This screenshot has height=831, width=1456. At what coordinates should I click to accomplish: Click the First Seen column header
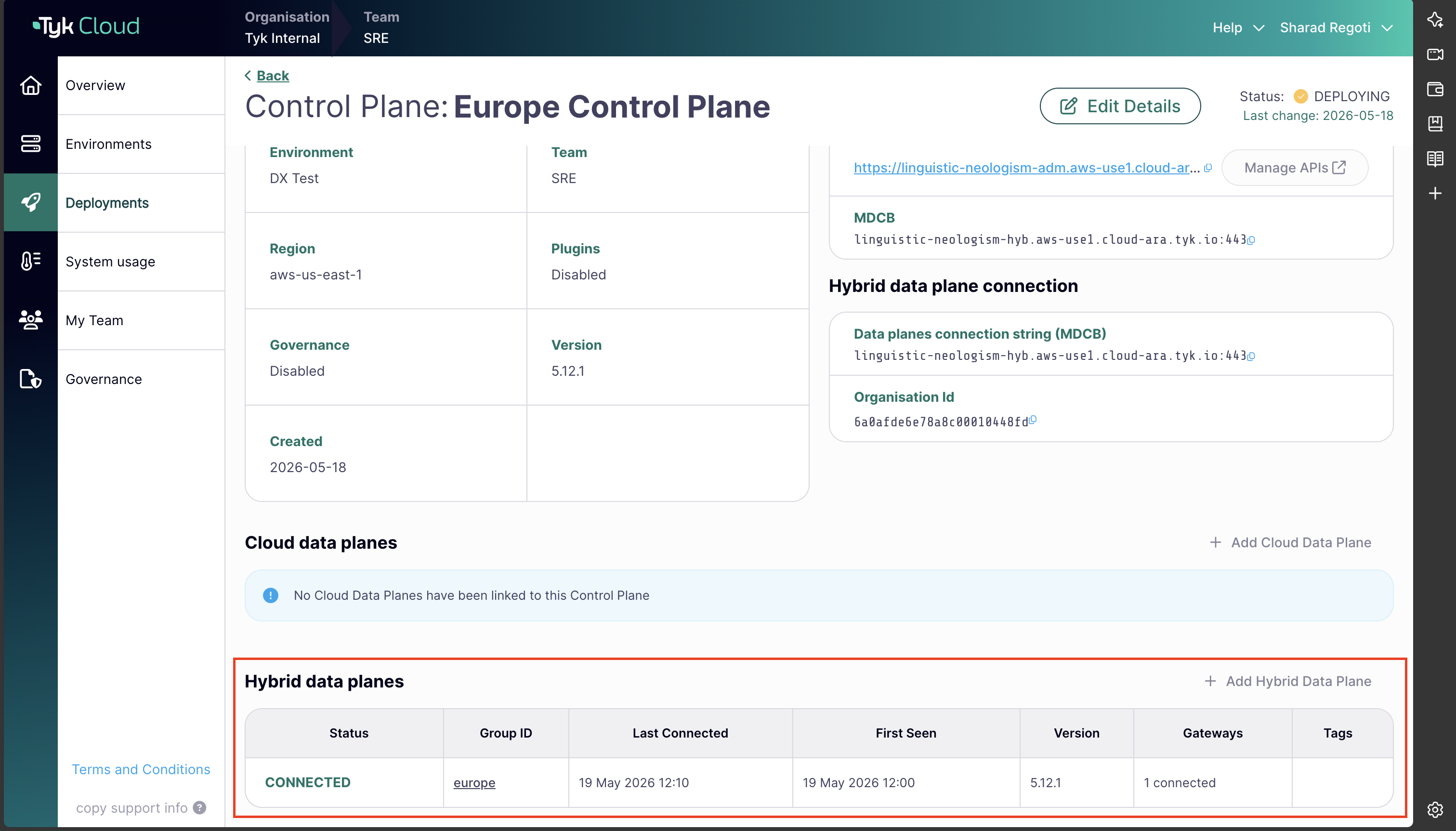(905, 733)
